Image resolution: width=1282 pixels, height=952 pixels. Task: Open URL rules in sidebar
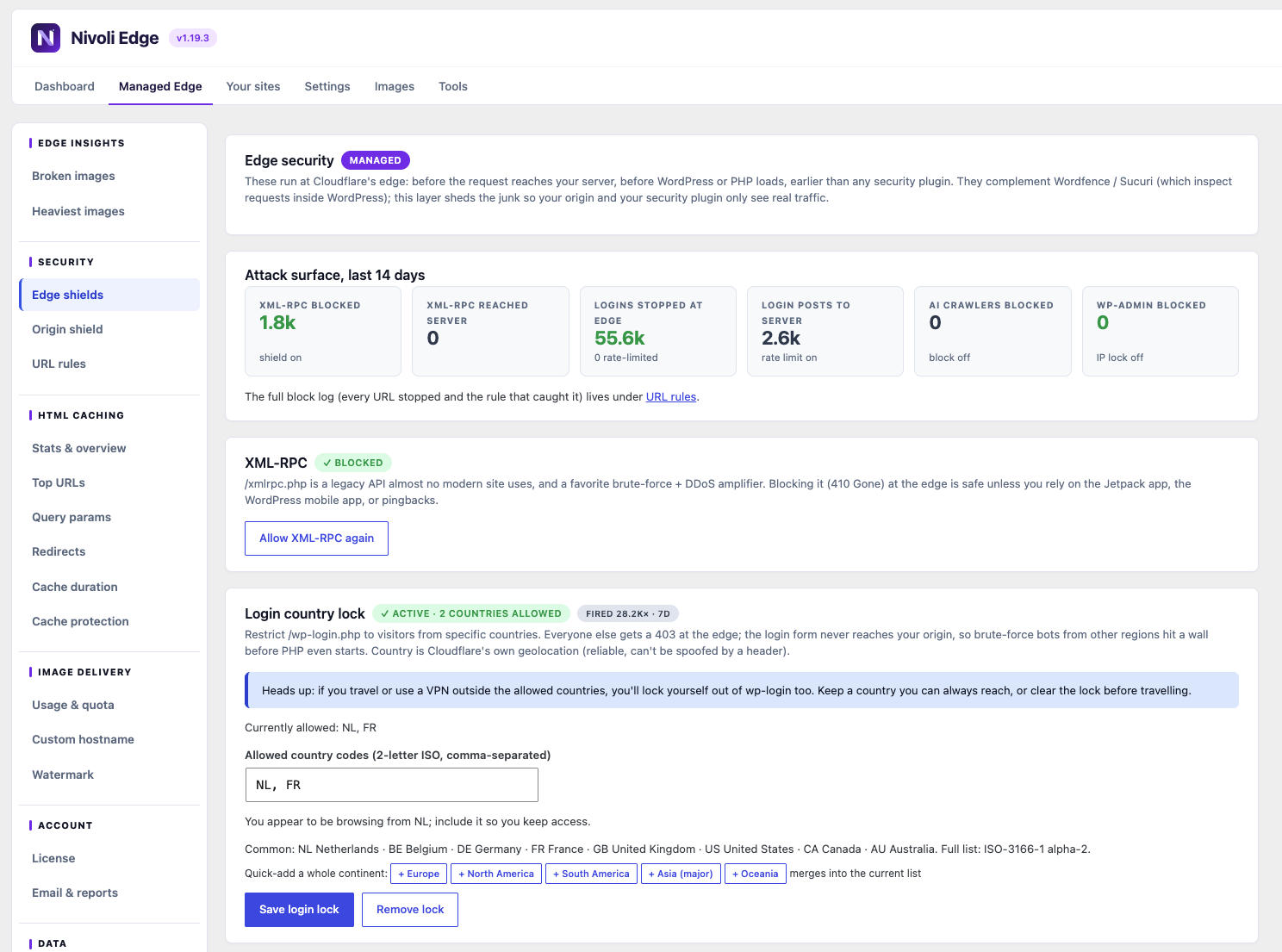[x=109, y=364]
